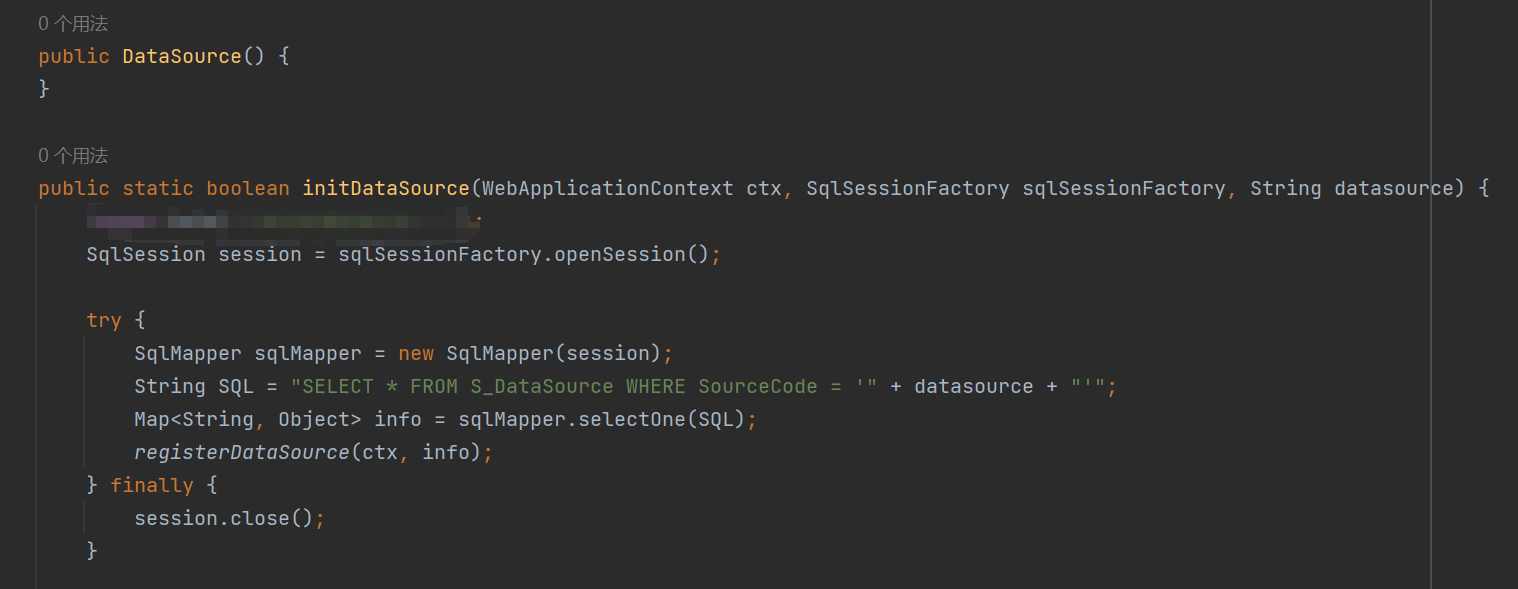Click the ctx parameter in method signature
Screen dimensions: 1518x589
coord(764,189)
